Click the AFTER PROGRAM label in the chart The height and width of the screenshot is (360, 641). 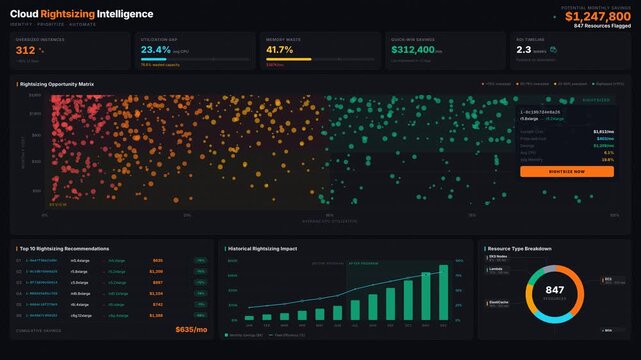pyautogui.click(x=363, y=264)
